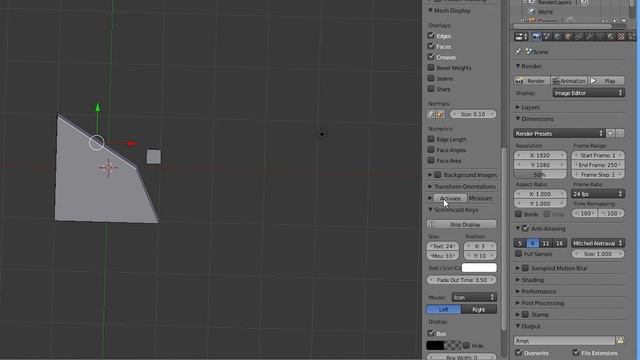Enable the Edge Length checkbox
The height and width of the screenshot is (360, 640).
[431, 139]
